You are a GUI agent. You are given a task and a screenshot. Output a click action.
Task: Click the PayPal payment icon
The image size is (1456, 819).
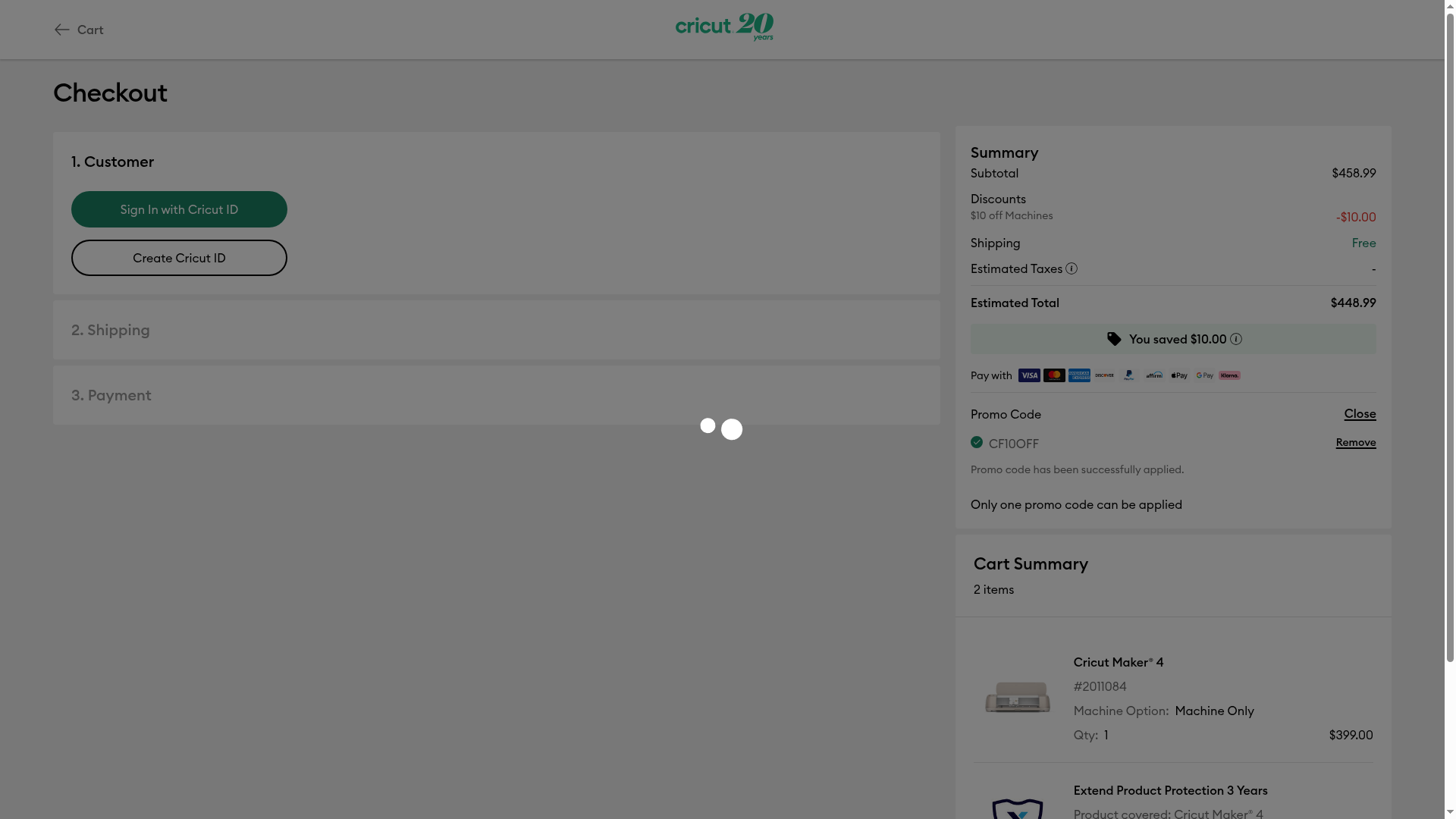(x=1129, y=375)
